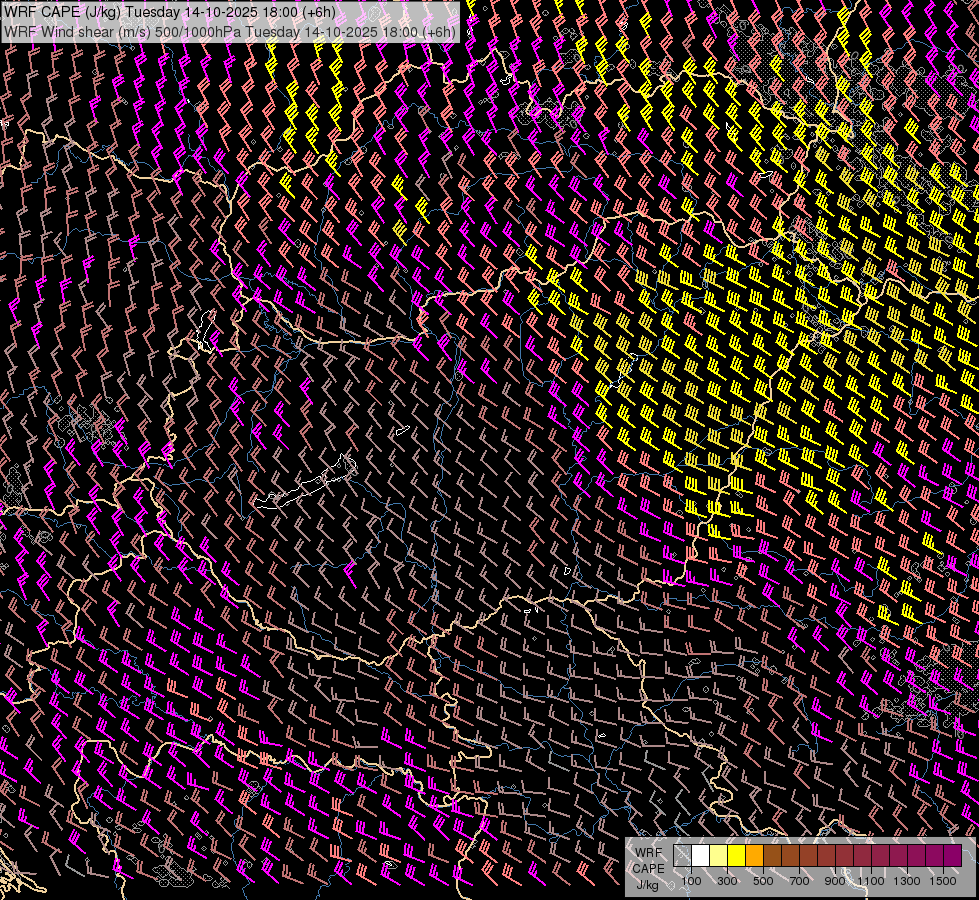Click the rightmost purple CAPE legend swatch
The width and height of the screenshot is (979, 900).
[952, 855]
